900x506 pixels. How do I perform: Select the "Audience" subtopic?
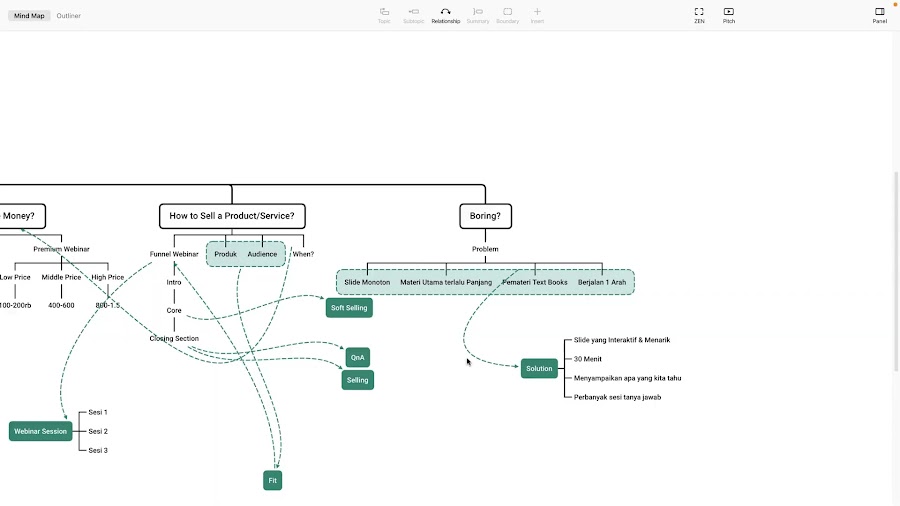(x=262, y=254)
